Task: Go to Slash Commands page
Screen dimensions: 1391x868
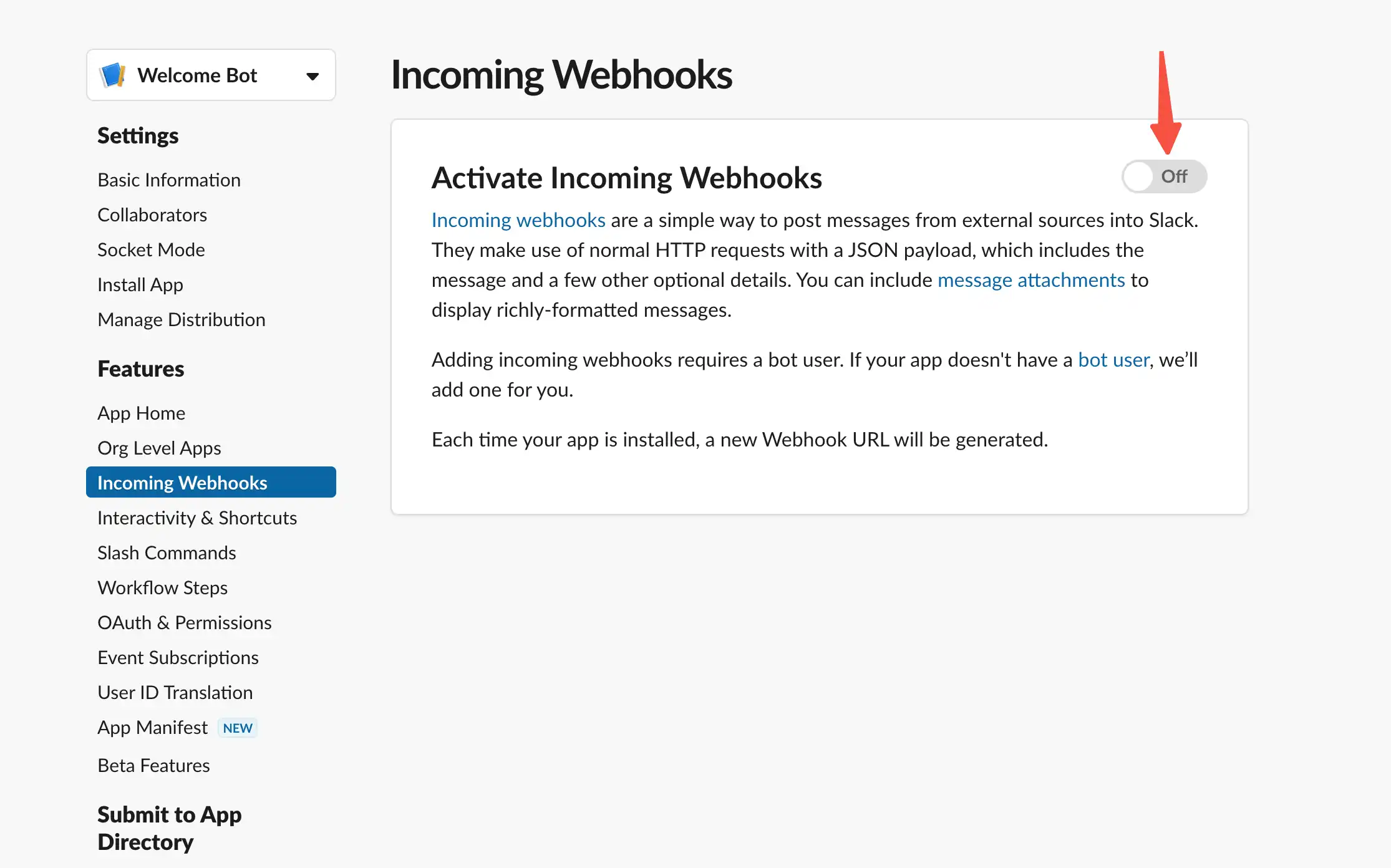Action: [167, 552]
